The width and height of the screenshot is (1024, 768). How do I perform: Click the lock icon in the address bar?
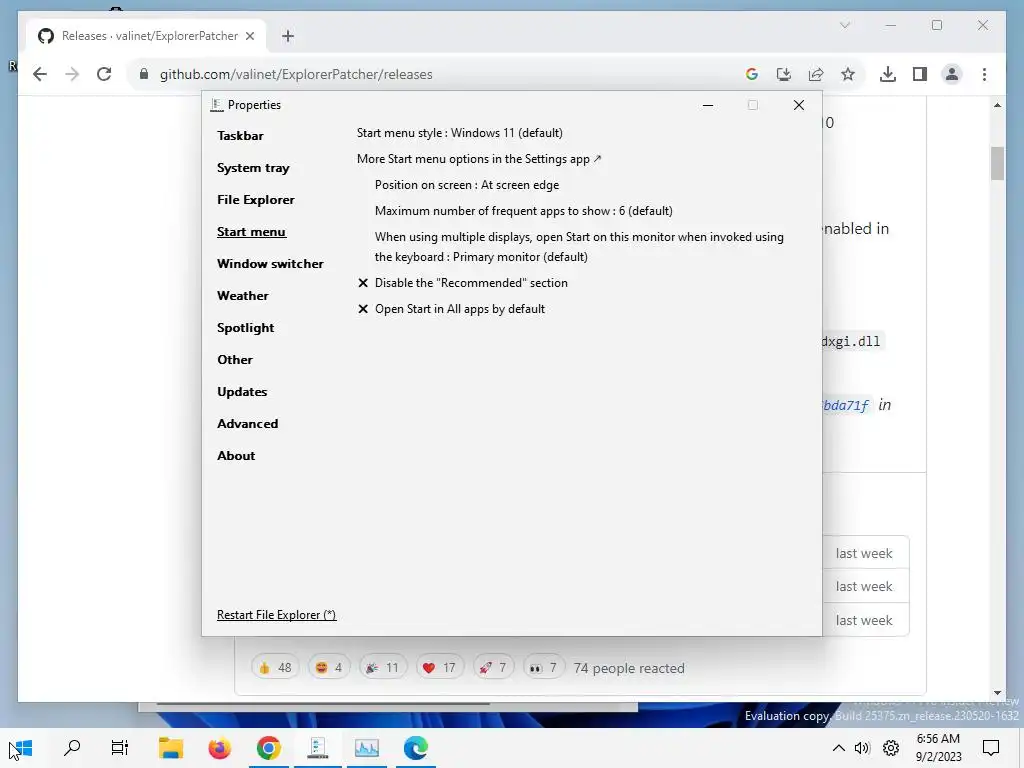click(144, 74)
